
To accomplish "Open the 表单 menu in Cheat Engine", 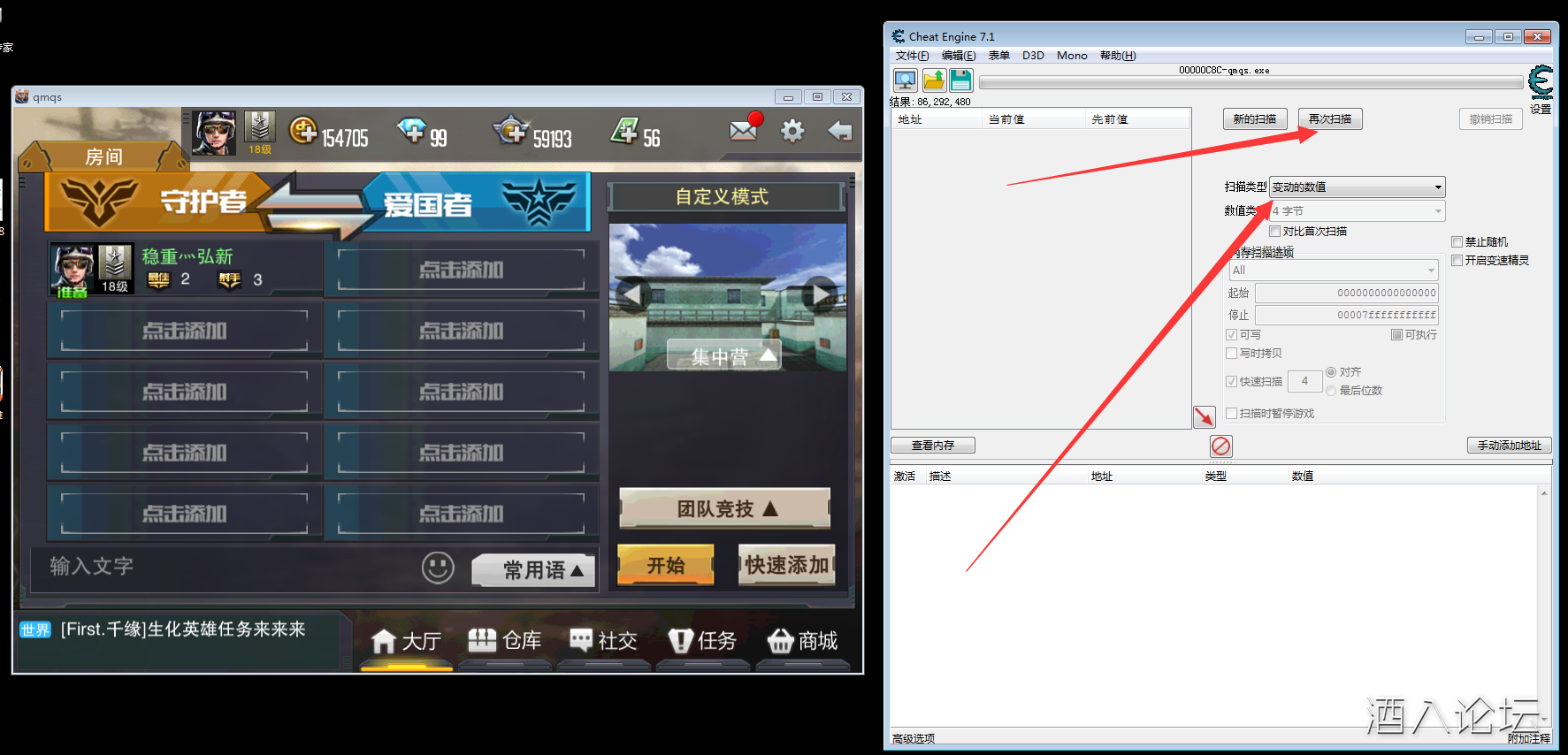I will pos(998,56).
